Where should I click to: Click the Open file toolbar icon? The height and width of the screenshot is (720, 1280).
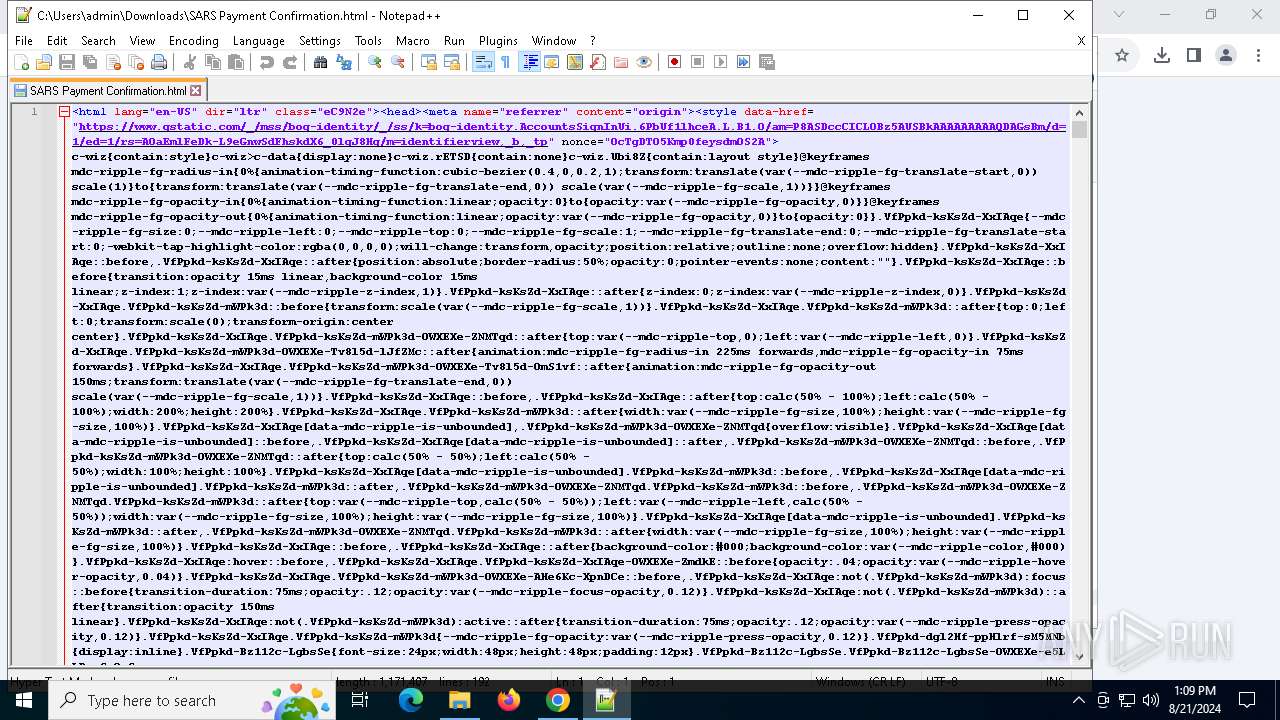[43, 62]
